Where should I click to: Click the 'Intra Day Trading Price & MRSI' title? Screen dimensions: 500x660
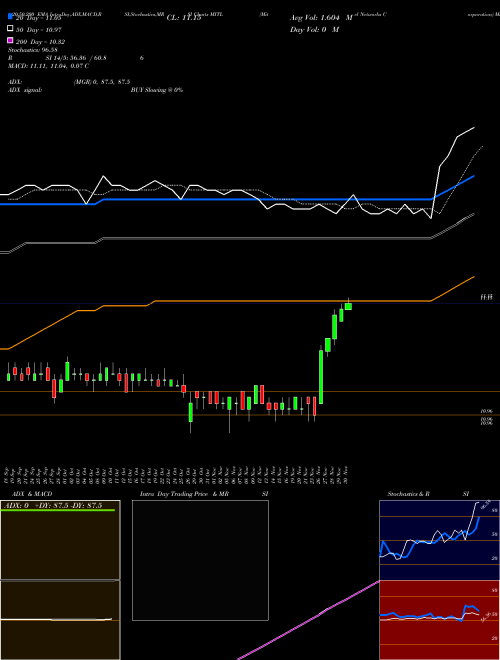click(x=204, y=494)
